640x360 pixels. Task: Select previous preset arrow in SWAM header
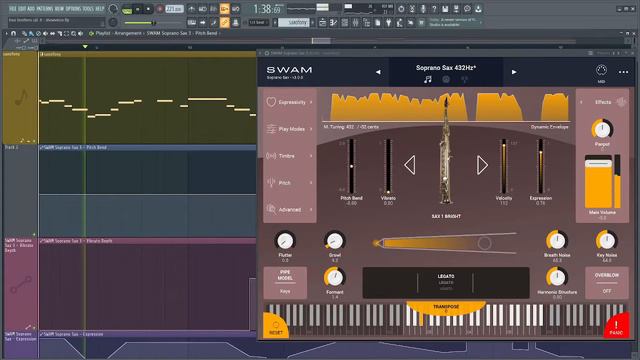point(378,72)
